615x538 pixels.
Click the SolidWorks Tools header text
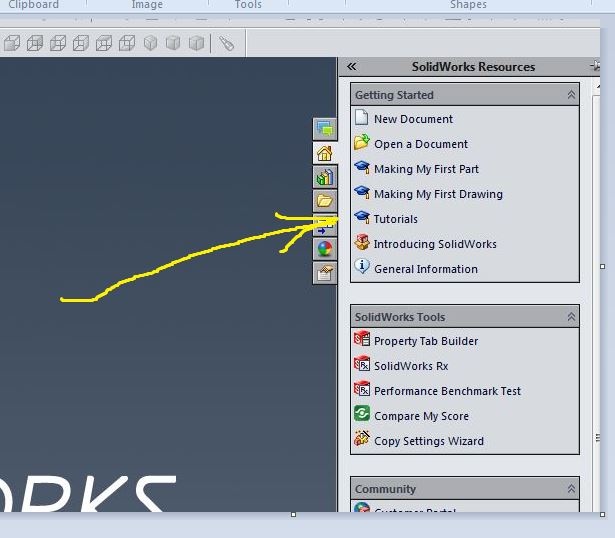[x=400, y=317]
